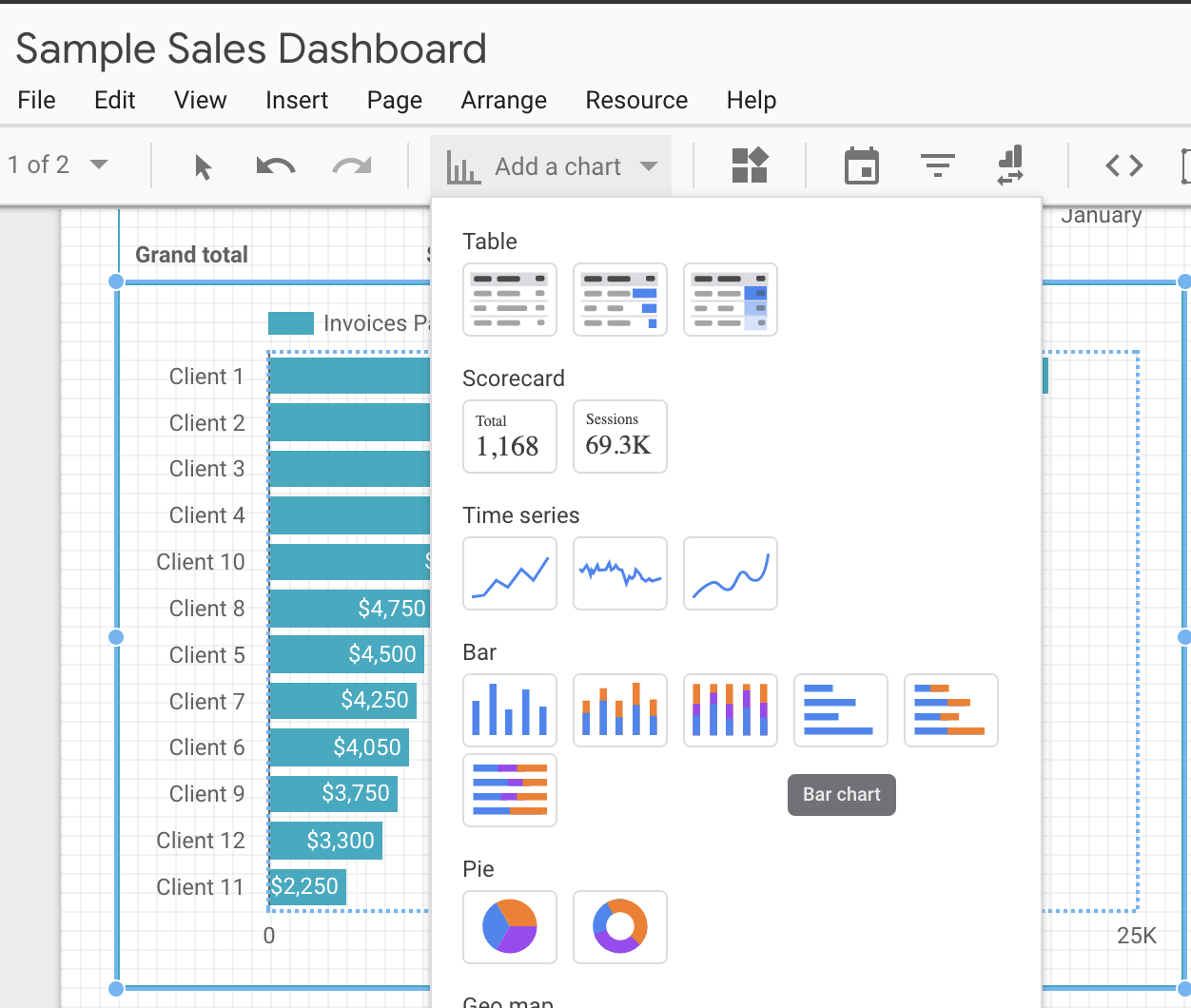This screenshot has height=1008, width=1191.
Task: Open community visualizations
Action: 749,165
